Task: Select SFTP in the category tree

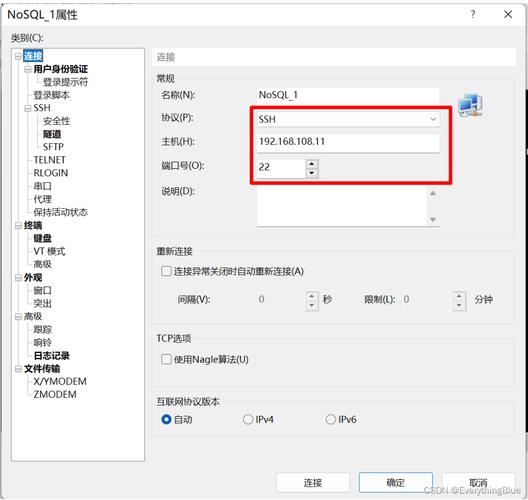Action: coord(53,147)
